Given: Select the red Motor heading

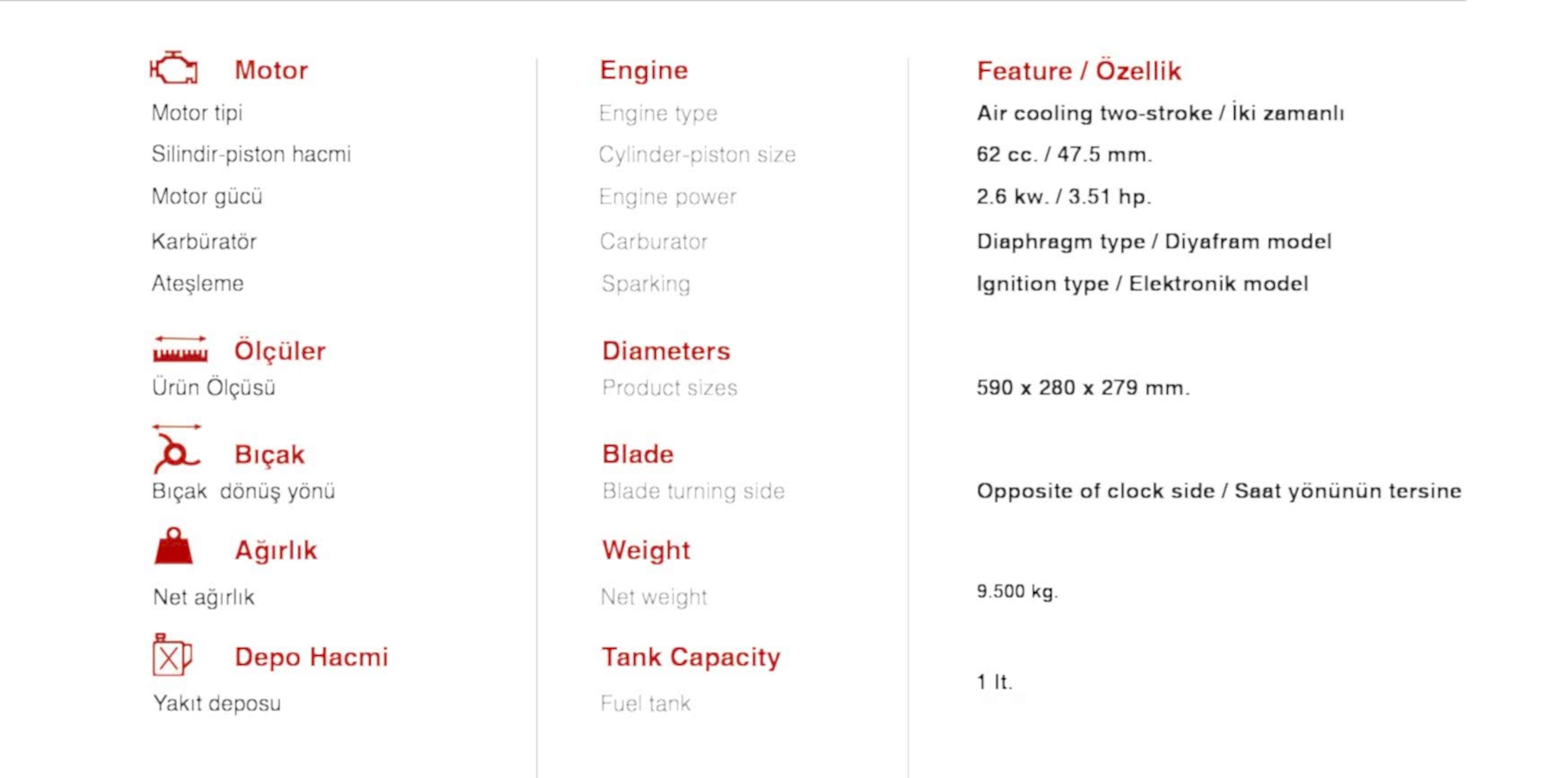Looking at the screenshot, I should coord(271,70).
